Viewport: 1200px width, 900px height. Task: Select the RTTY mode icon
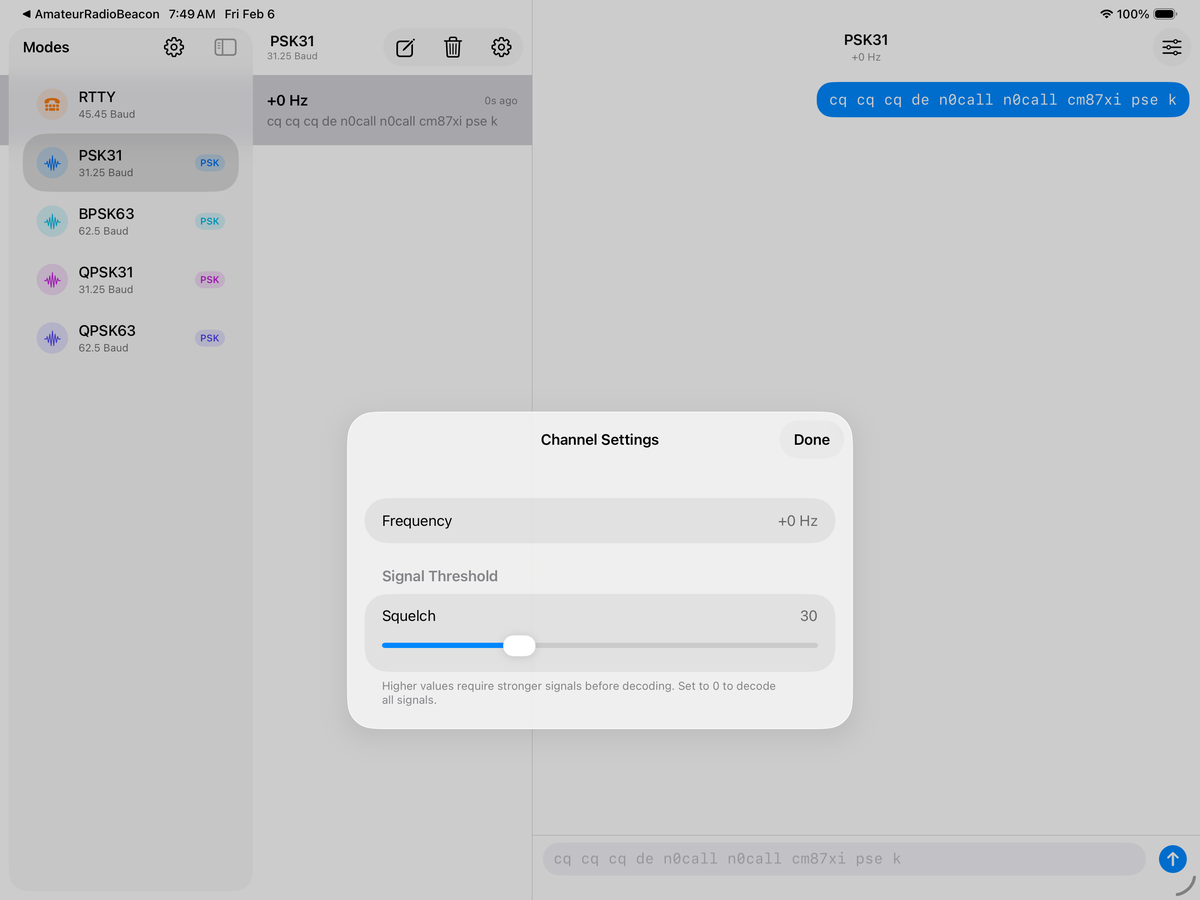tap(52, 104)
